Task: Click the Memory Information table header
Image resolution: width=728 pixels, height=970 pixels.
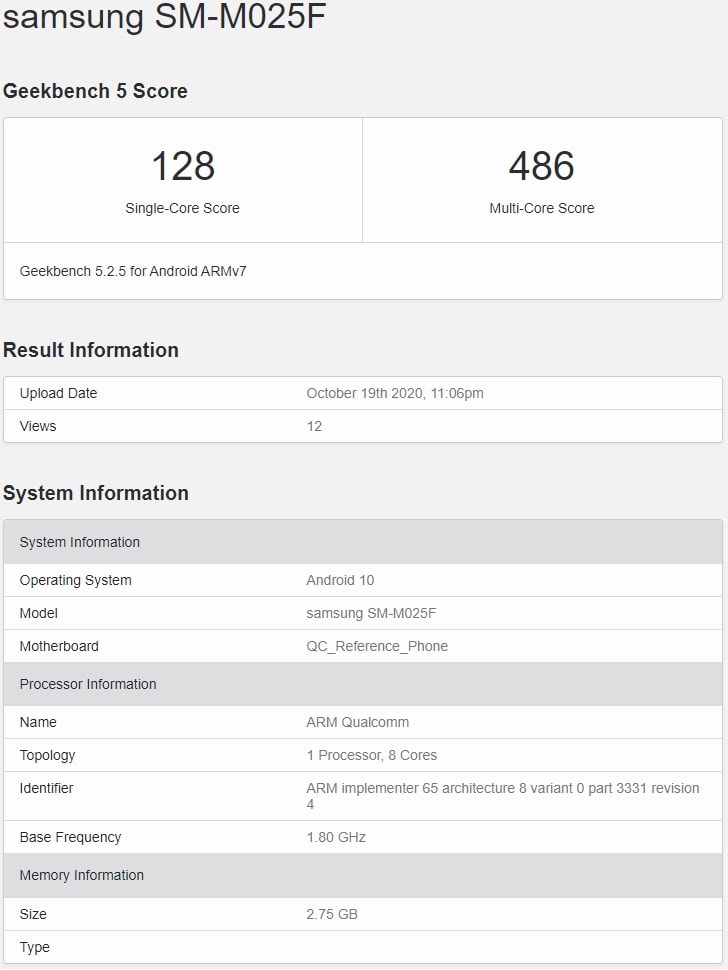Action: [x=363, y=875]
